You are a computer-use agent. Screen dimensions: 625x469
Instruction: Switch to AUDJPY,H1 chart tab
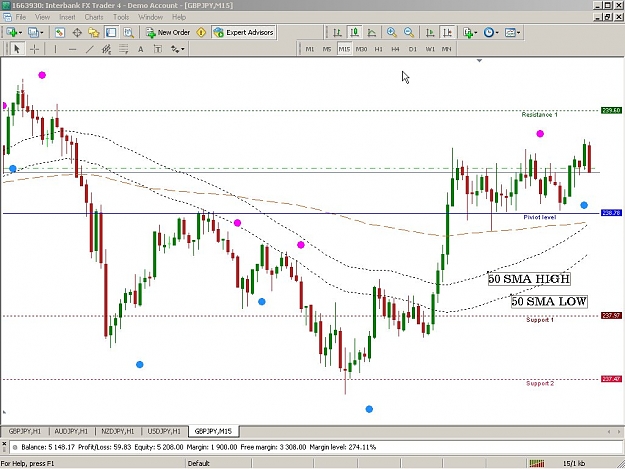(71, 431)
